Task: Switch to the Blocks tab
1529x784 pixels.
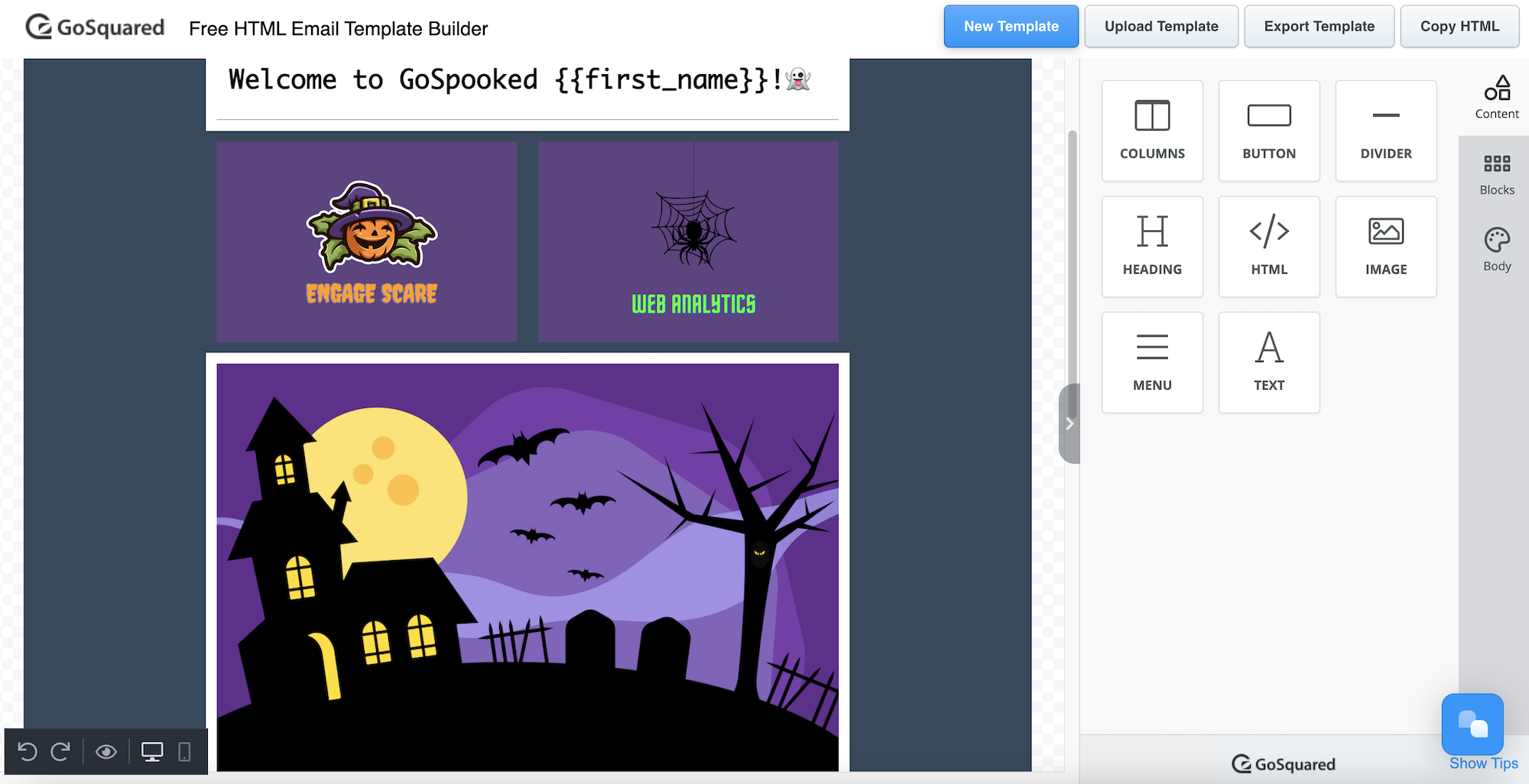Action: click(x=1497, y=174)
